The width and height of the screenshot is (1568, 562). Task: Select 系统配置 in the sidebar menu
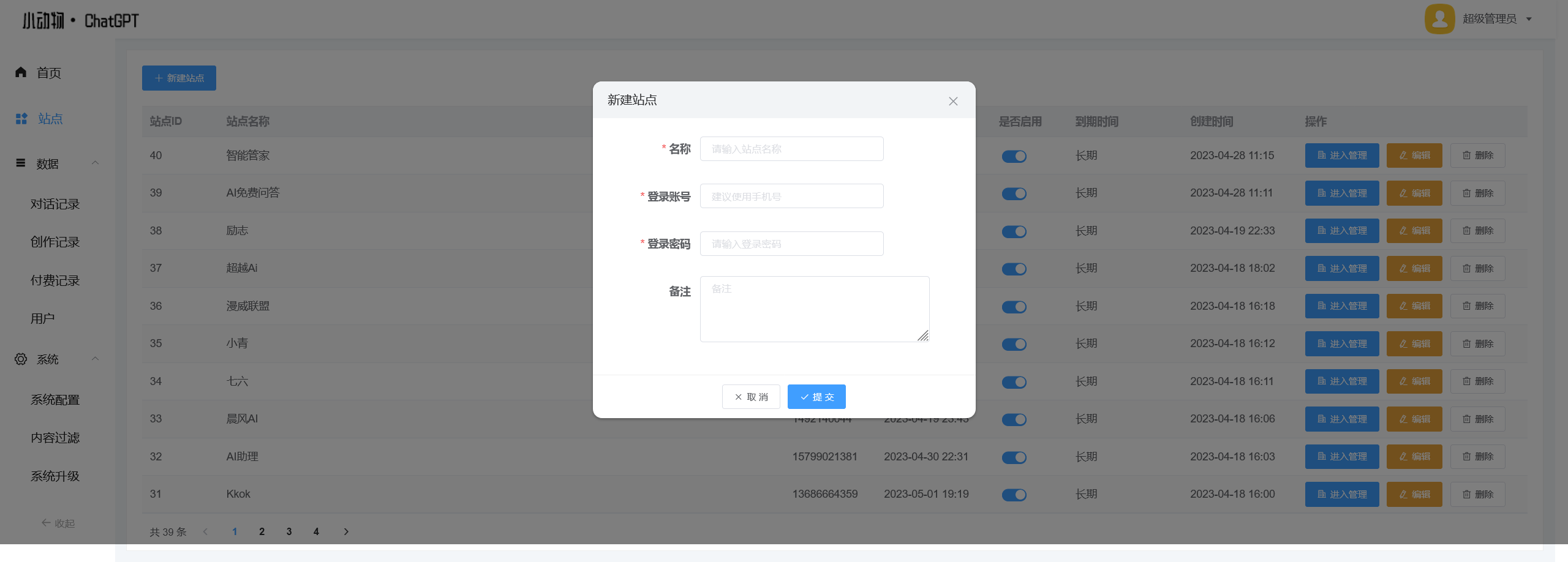point(55,399)
